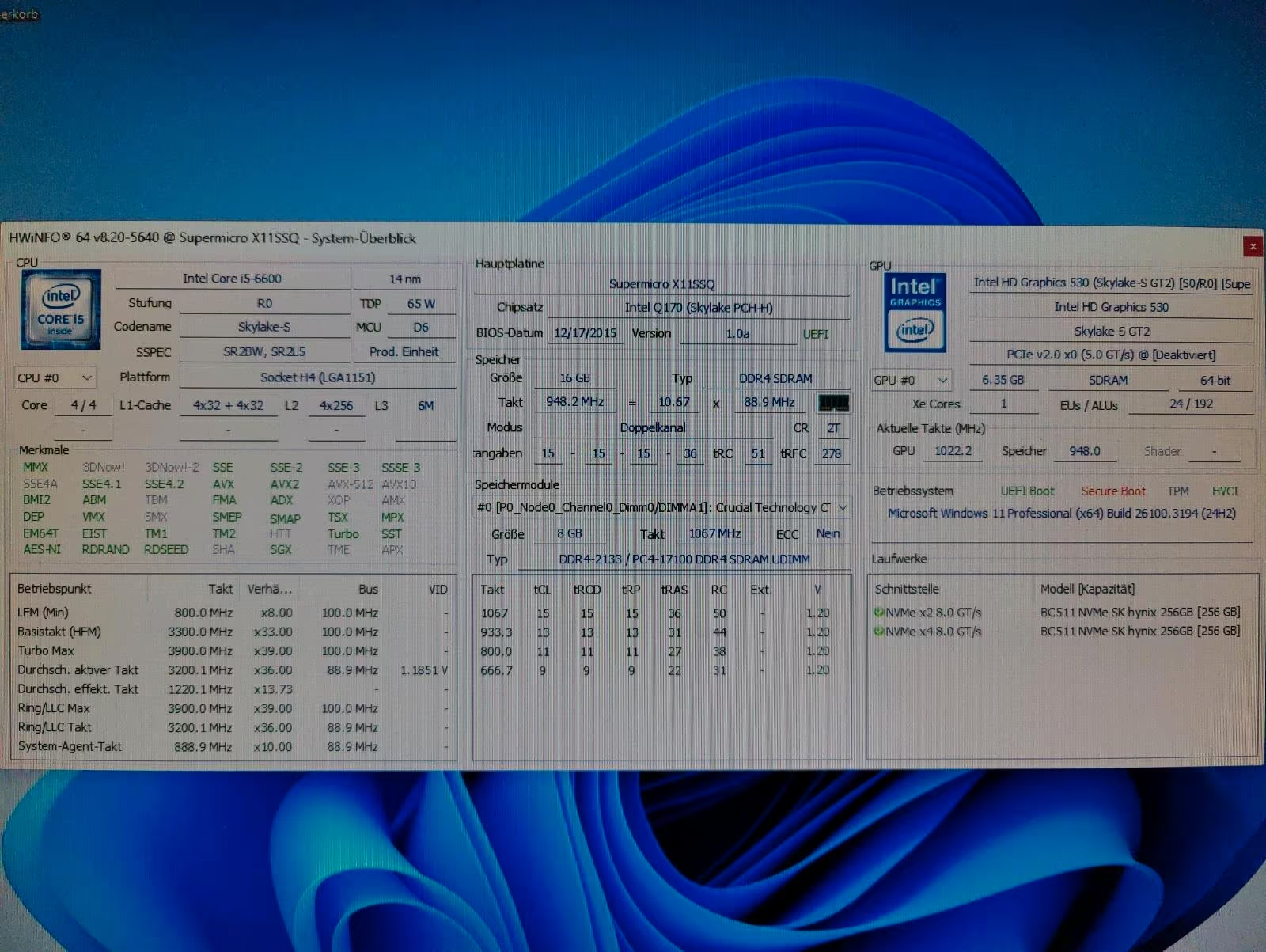Click Socket H4 (LGA1151) platform field

tap(318, 377)
